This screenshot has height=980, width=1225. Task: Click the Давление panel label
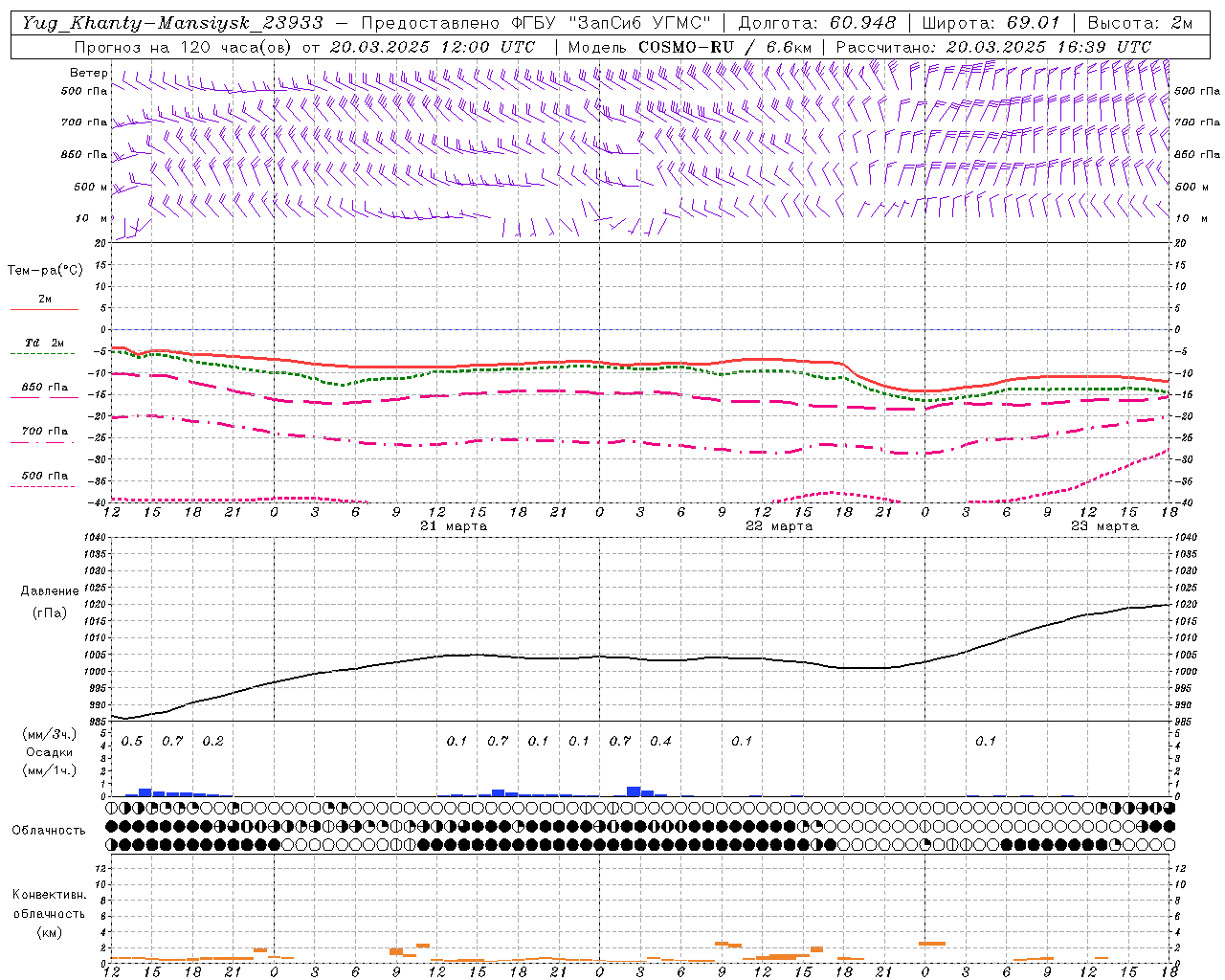(x=50, y=591)
